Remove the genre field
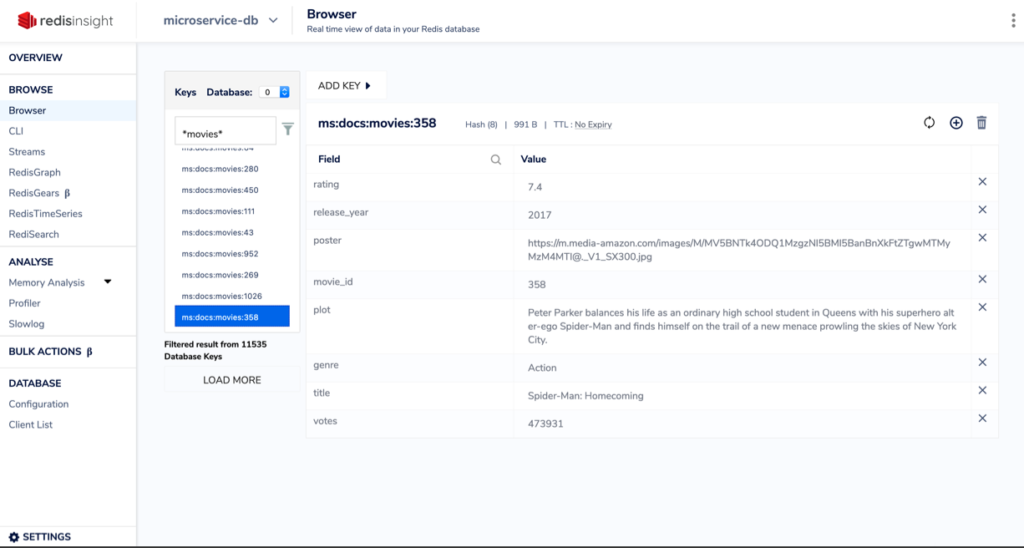Image resolution: width=1024 pixels, height=548 pixels. point(982,363)
